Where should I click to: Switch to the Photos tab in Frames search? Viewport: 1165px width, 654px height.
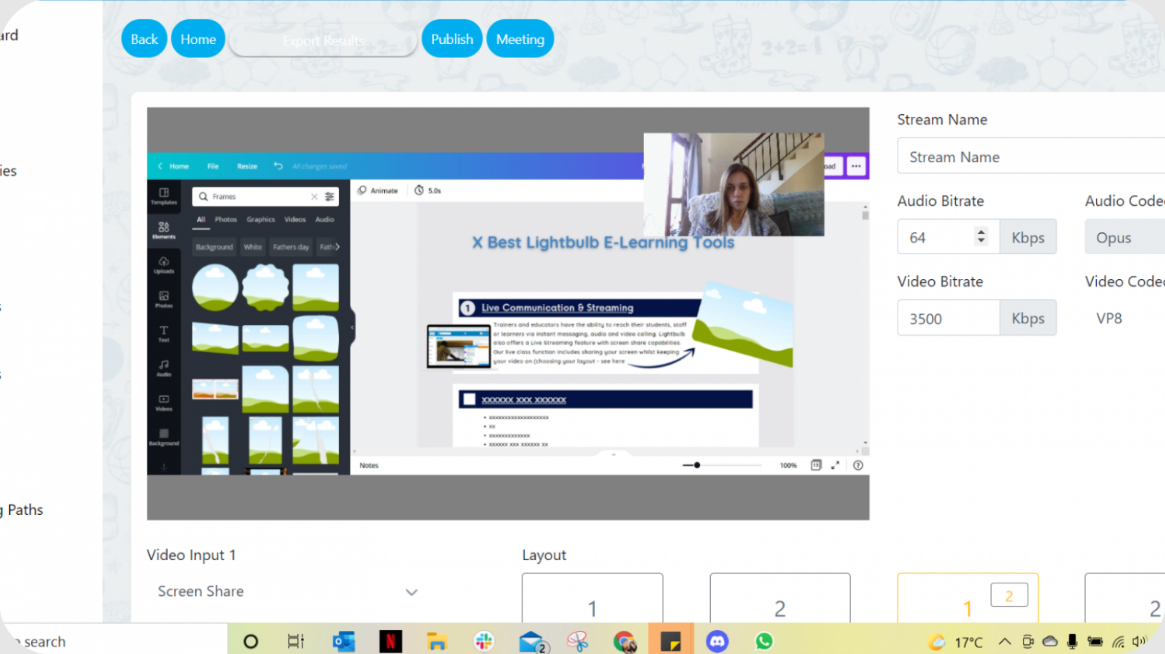point(226,219)
